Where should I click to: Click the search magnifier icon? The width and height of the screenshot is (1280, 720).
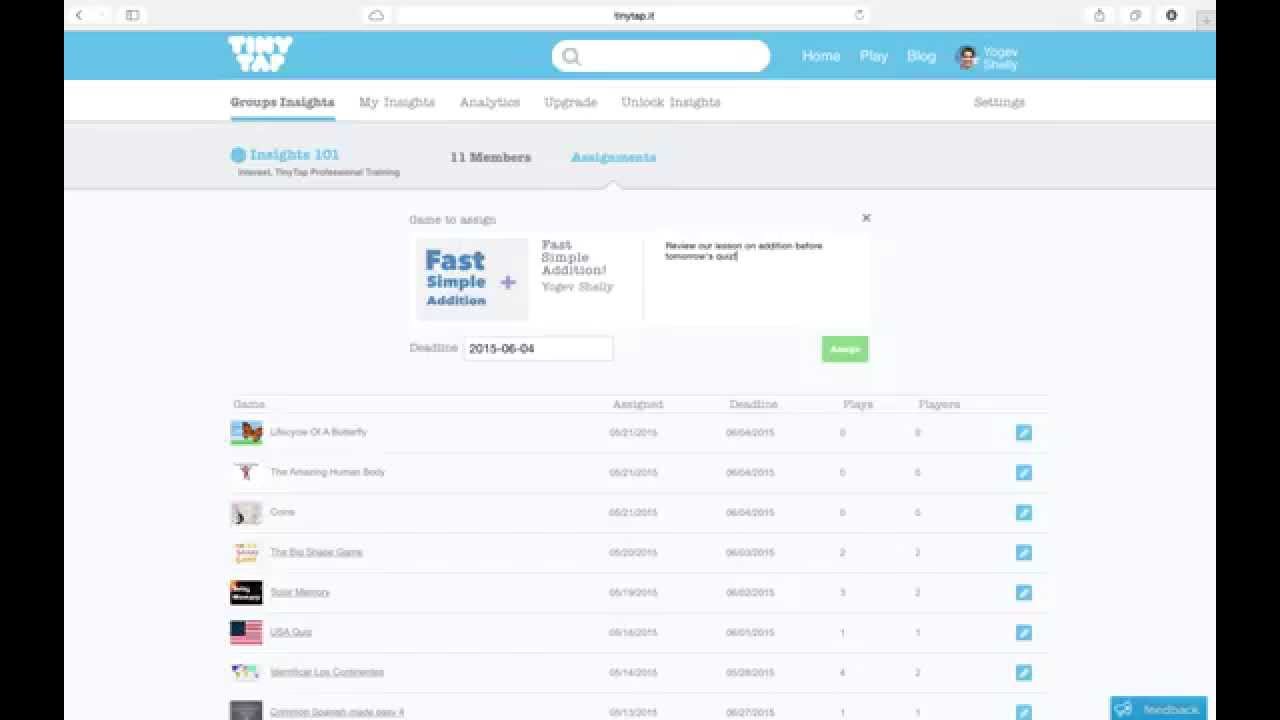[x=571, y=57]
